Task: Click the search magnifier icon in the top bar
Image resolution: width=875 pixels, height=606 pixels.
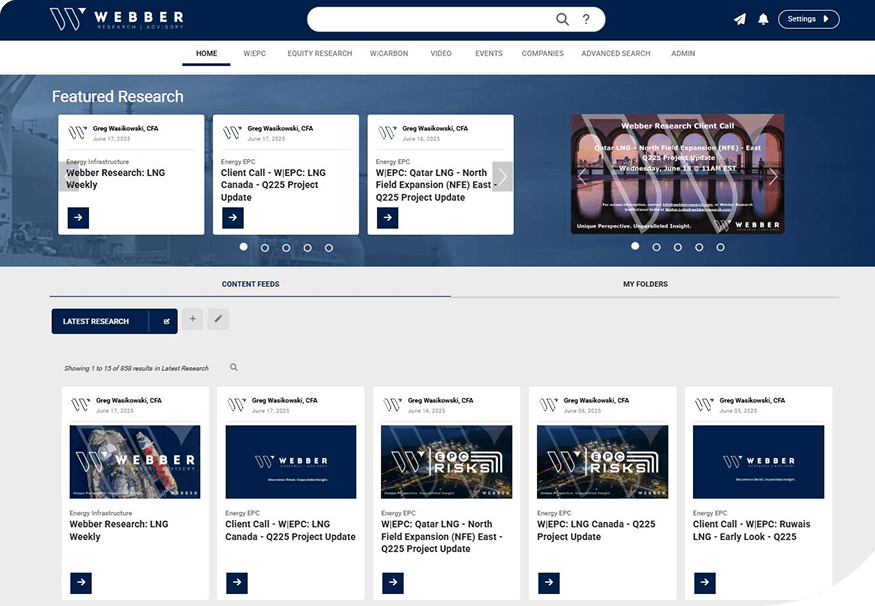Action: coord(562,19)
